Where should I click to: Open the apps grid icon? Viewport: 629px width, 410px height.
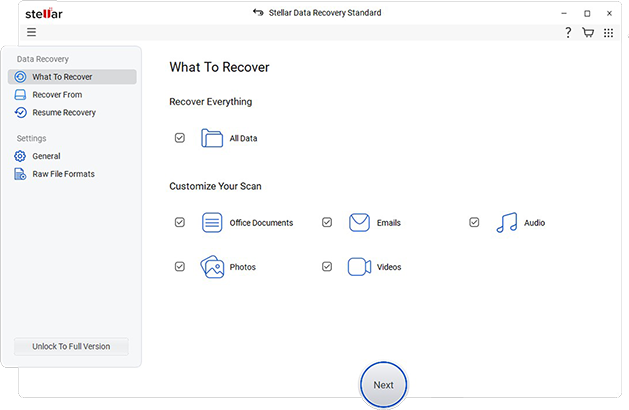coord(608,33)
